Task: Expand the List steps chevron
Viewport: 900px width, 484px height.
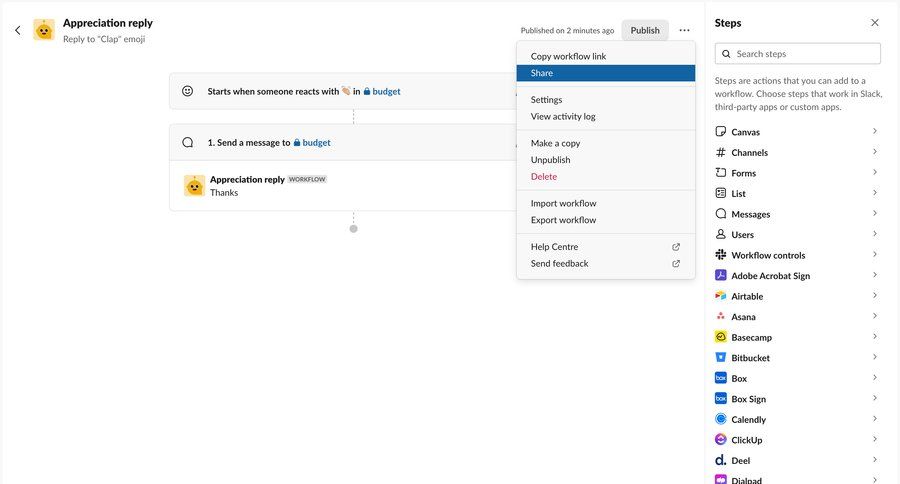Action: (x=875, y=193)
